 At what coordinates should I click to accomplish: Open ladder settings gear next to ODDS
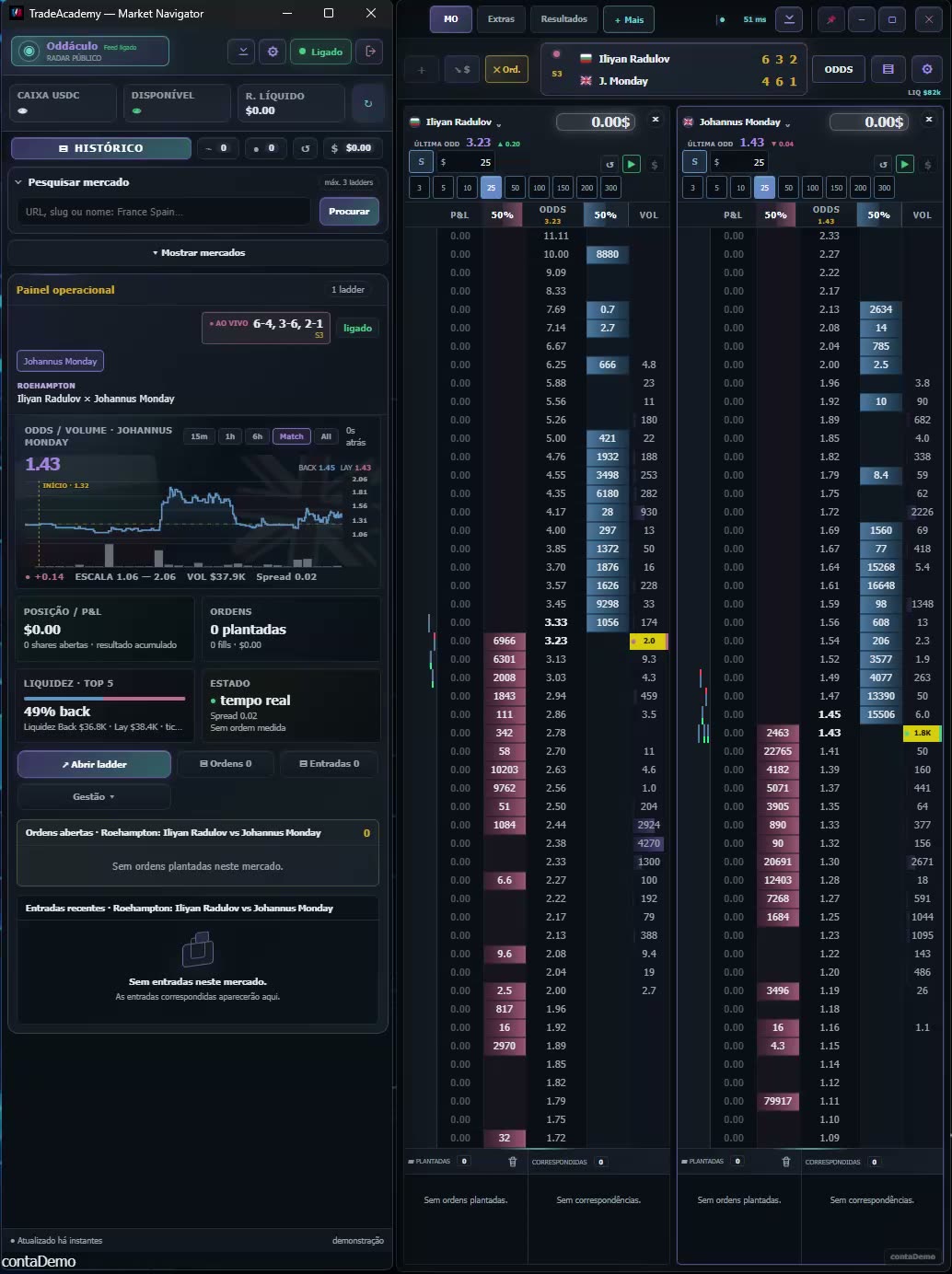click(927, 69)
